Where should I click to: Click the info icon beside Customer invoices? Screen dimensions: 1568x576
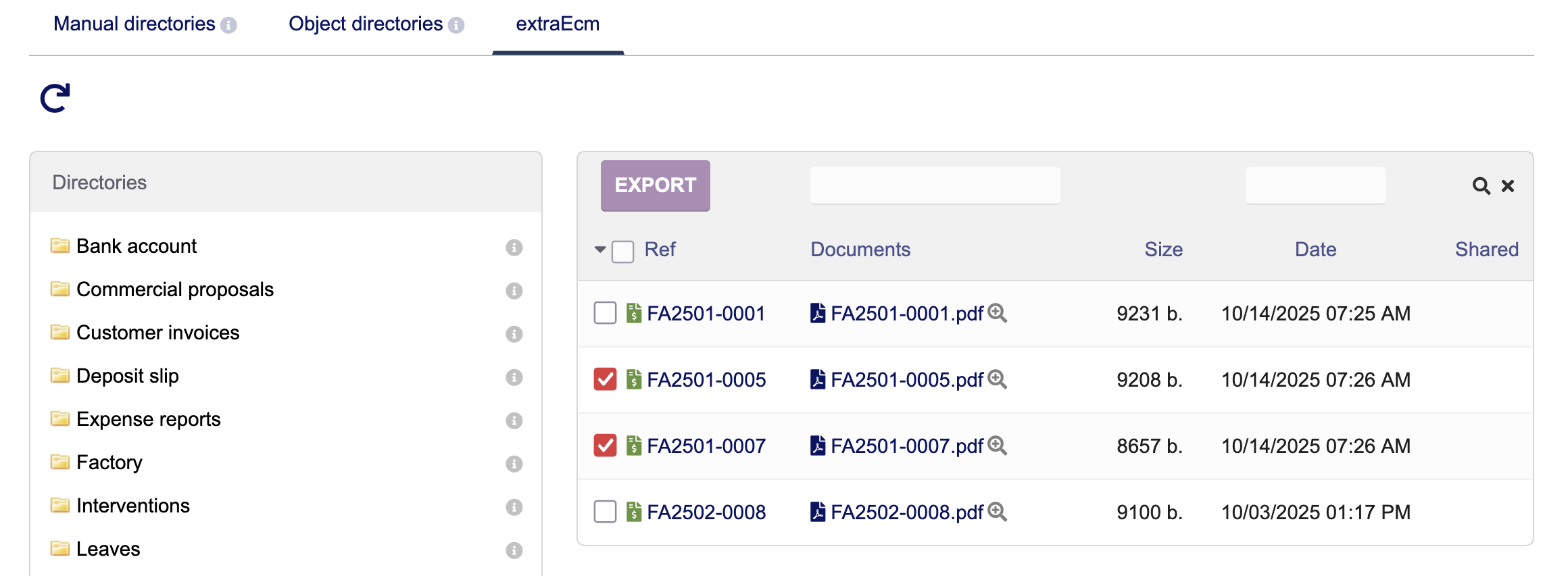(514, 334)
